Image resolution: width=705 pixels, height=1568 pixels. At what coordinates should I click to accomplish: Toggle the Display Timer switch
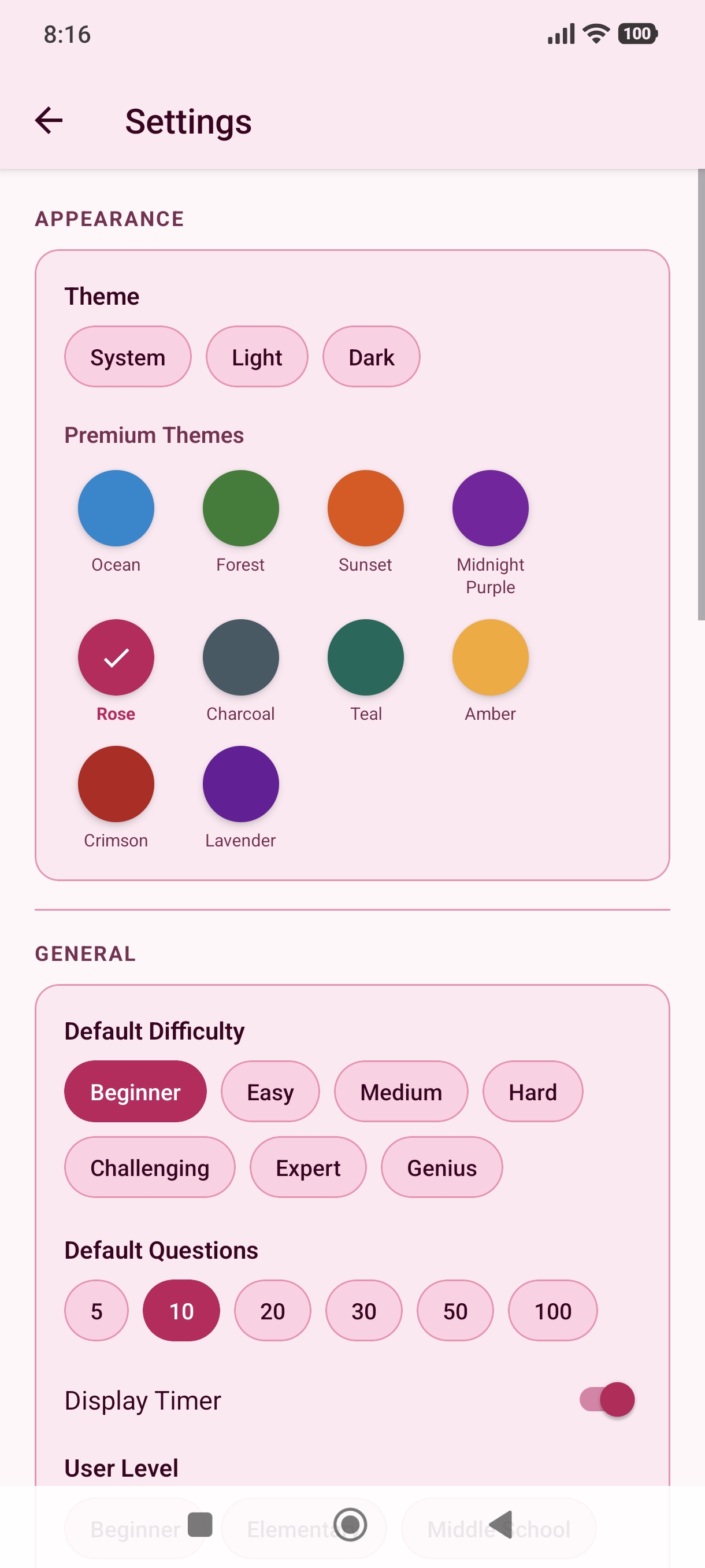point(607,1399)
